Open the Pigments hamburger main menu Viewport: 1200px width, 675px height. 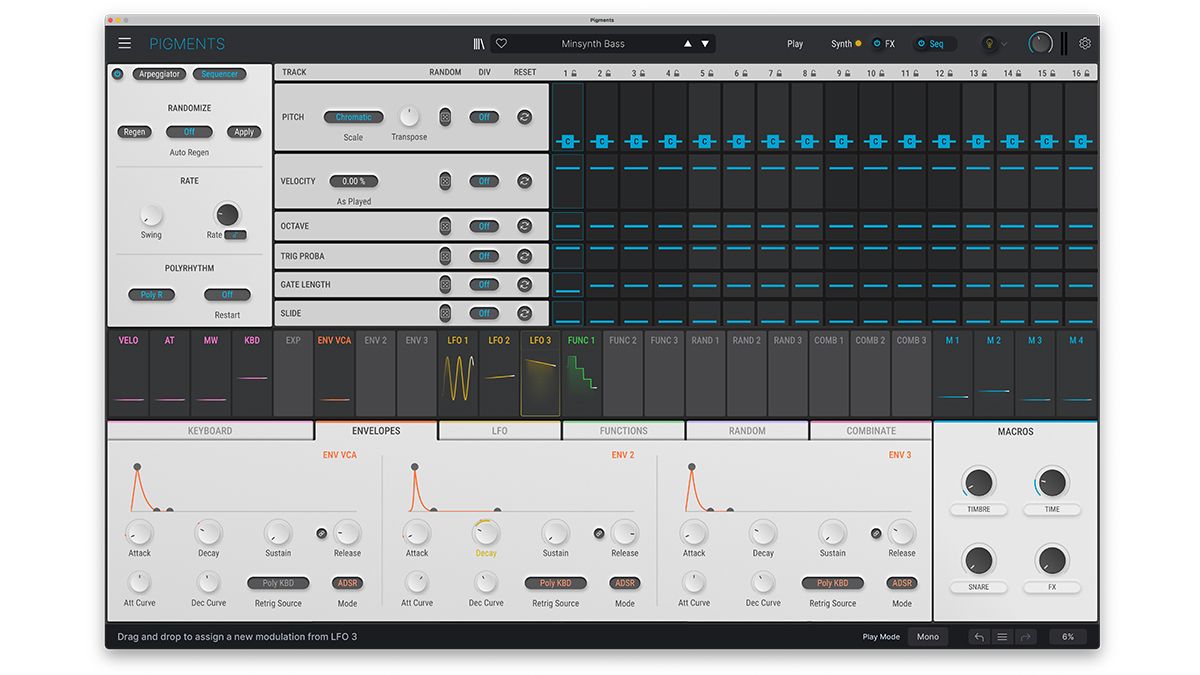pos(124,43)
